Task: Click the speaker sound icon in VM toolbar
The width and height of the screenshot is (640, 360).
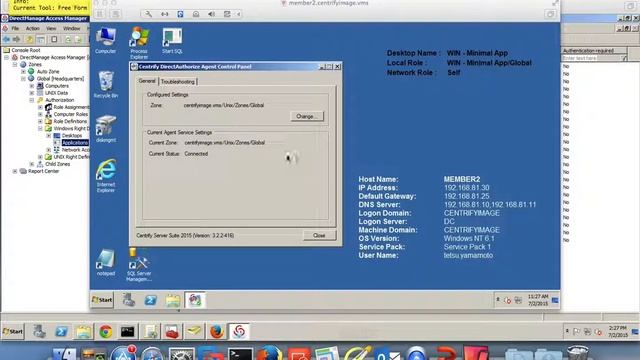Action: click(211, 14)
